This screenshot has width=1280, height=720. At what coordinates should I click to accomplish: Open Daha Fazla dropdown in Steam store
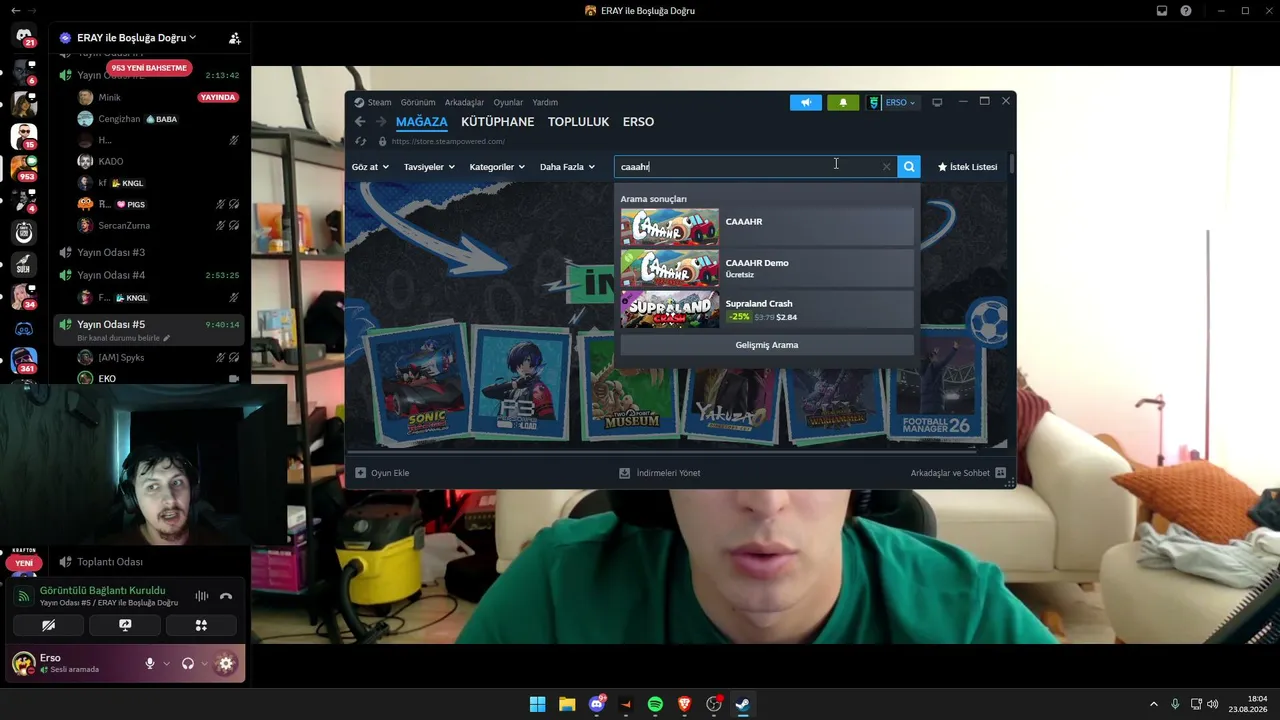pos(567,167)
